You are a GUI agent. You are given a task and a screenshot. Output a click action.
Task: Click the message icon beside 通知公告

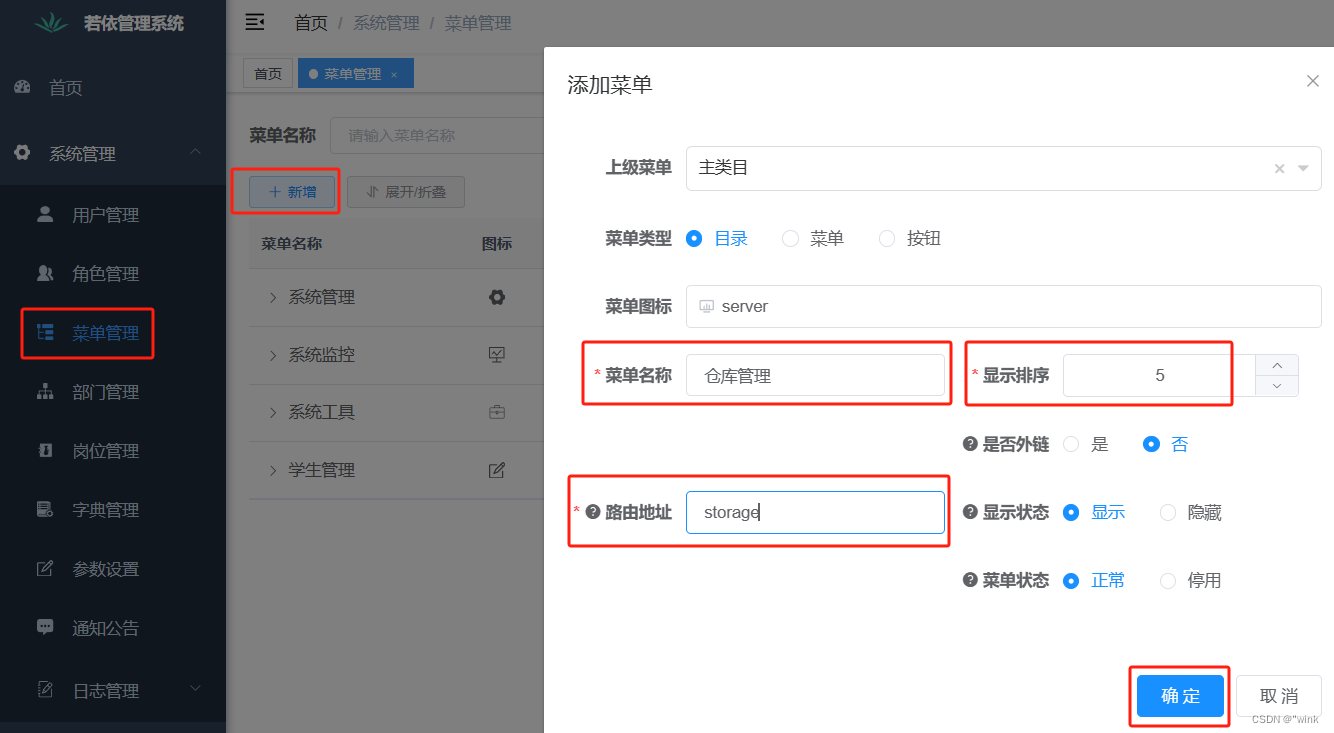[45, 627]
